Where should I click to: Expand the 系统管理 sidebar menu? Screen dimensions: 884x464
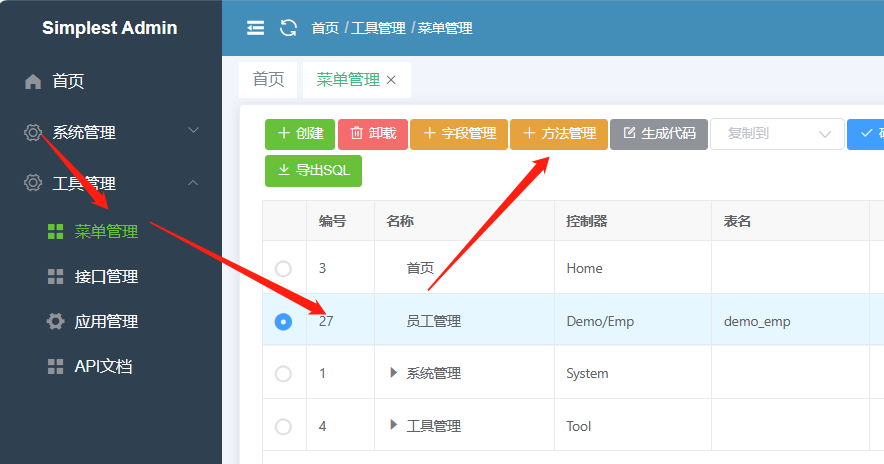(110, 132)
